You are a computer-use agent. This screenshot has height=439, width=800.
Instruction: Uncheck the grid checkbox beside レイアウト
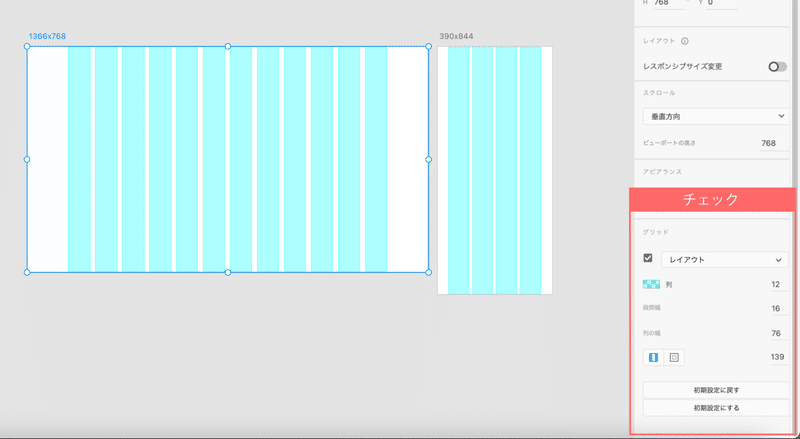coord(648,258)
